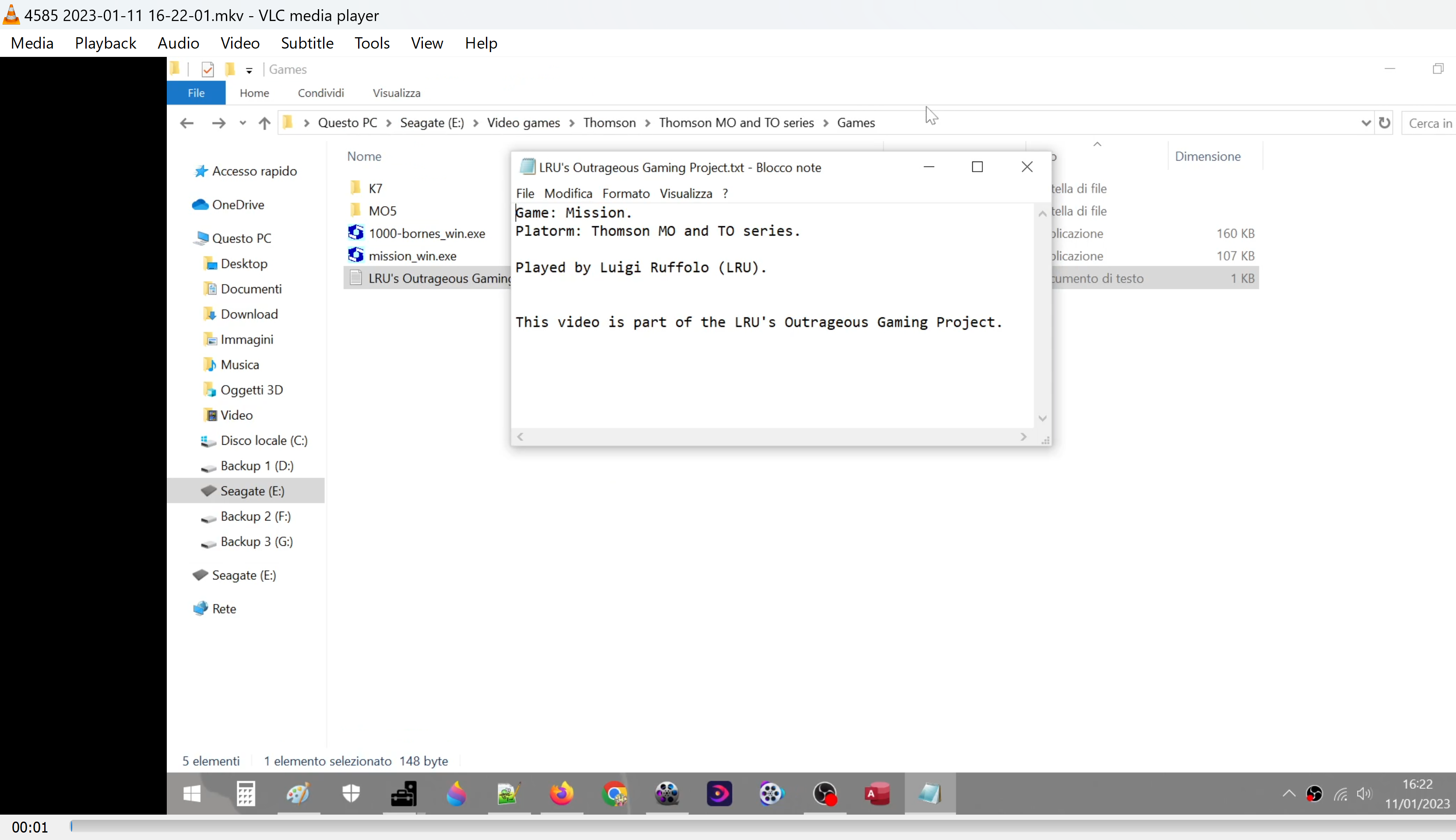Click the OBS Studio taskbar icon
The image size is (1456, 840).
click(825, 794)
